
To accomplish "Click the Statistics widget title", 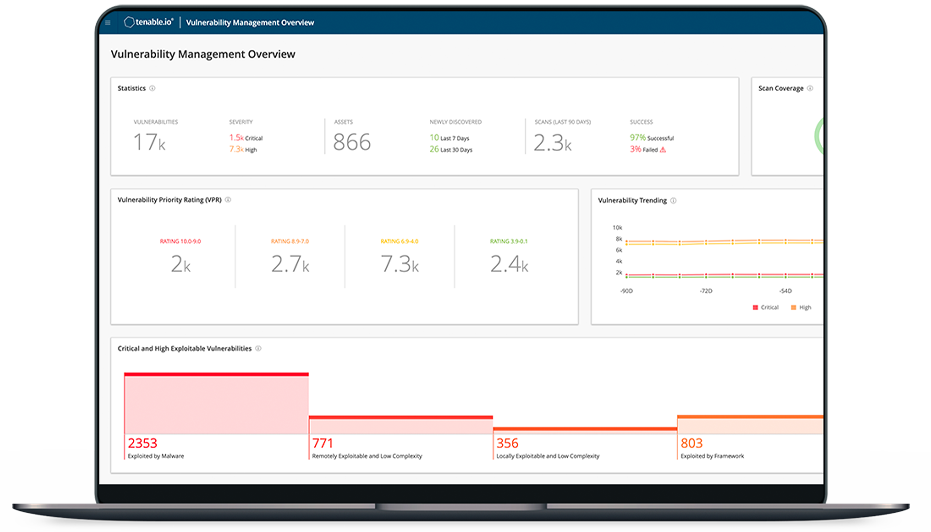I will click(131, 88).
